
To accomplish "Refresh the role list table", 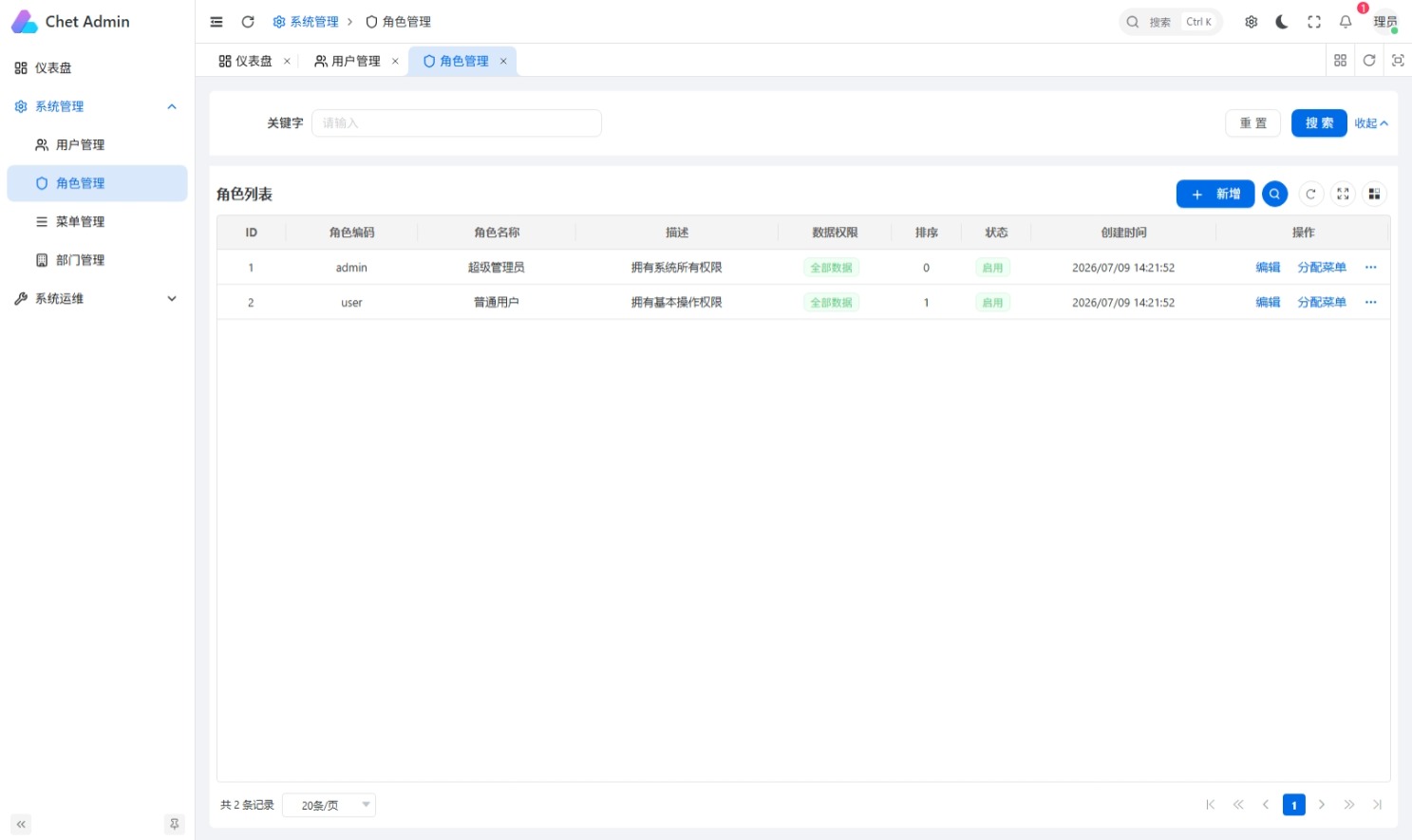I will [x=1310, y=194].
